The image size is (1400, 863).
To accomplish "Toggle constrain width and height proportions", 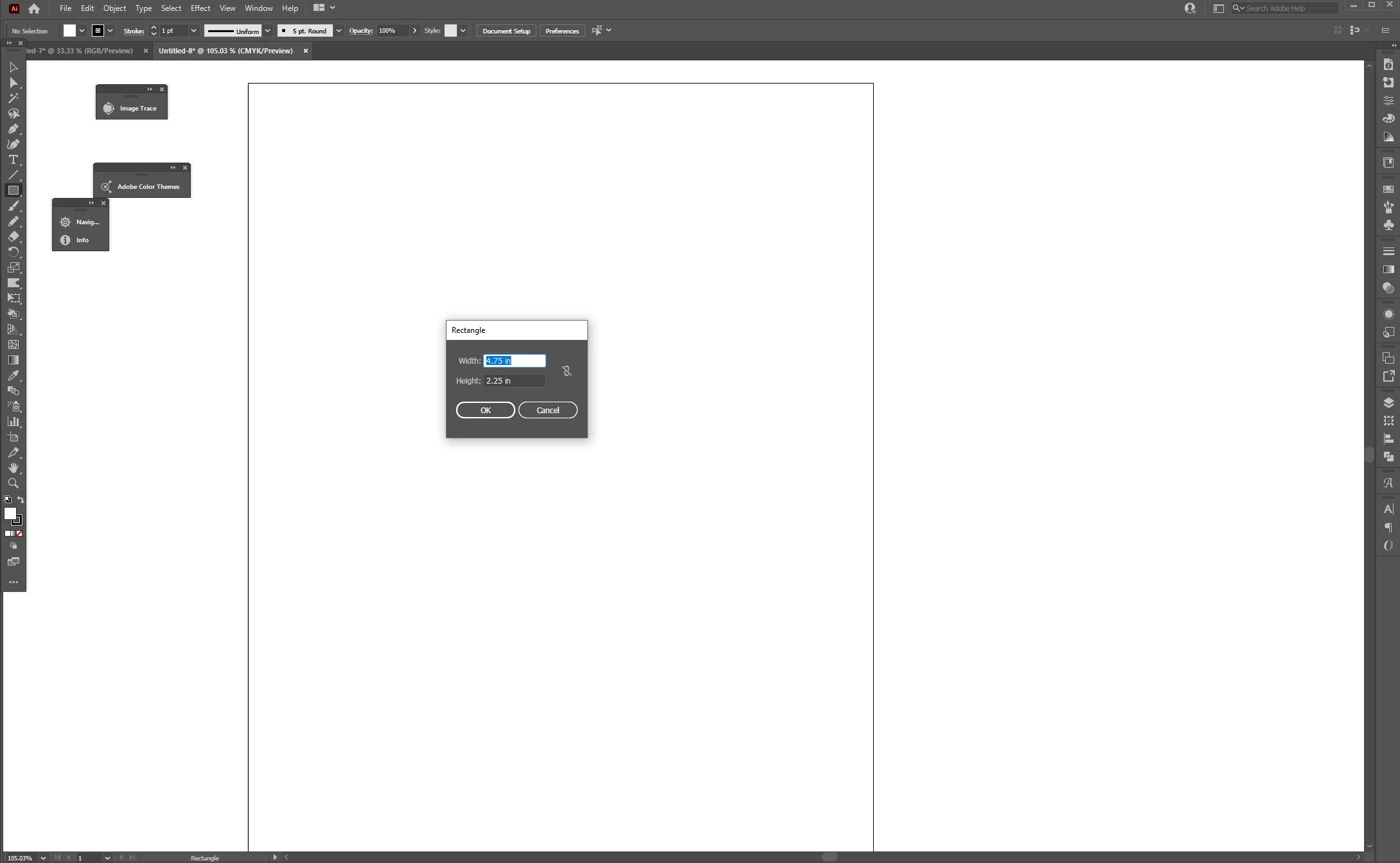I will tap(566, 371).
